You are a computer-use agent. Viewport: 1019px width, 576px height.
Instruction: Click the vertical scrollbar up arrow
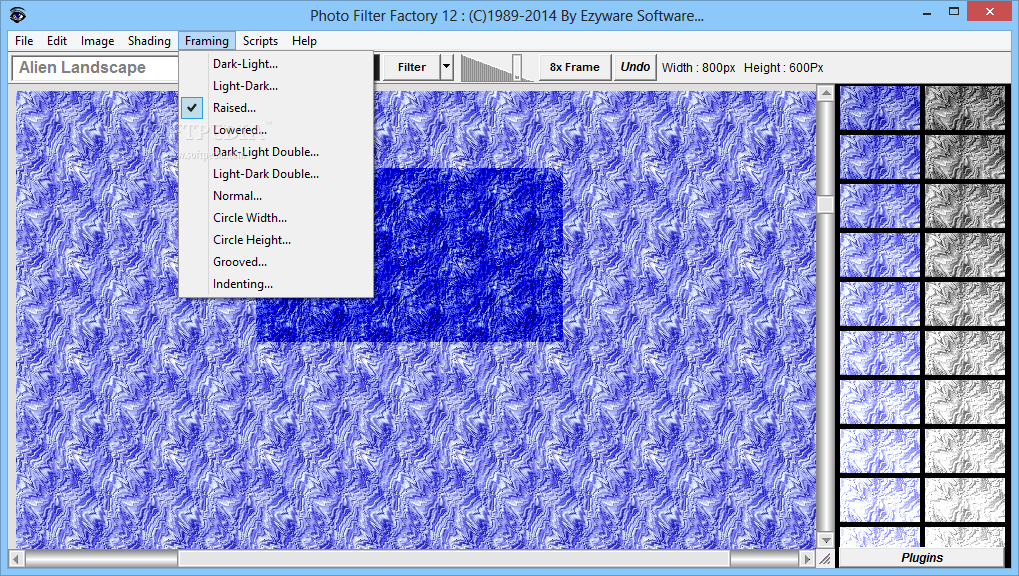(825, 93)
